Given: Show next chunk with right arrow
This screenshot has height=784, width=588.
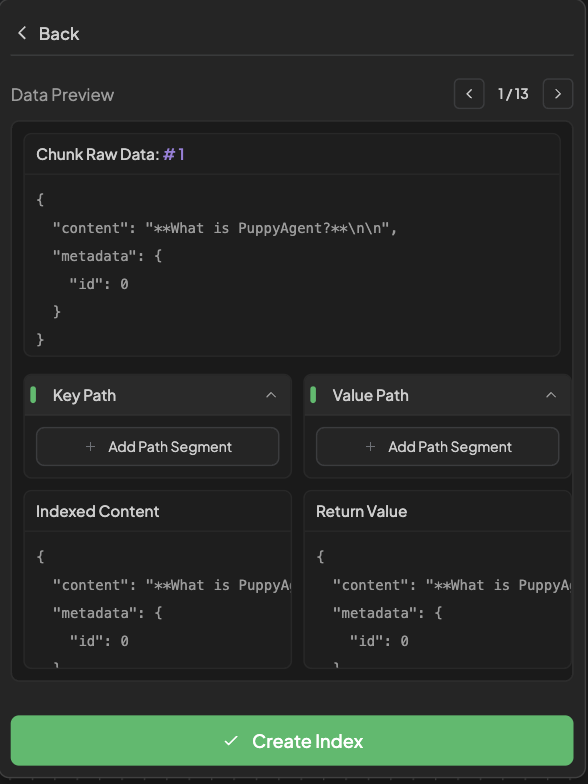Looking at the screenshot, I should coord(558,94).
